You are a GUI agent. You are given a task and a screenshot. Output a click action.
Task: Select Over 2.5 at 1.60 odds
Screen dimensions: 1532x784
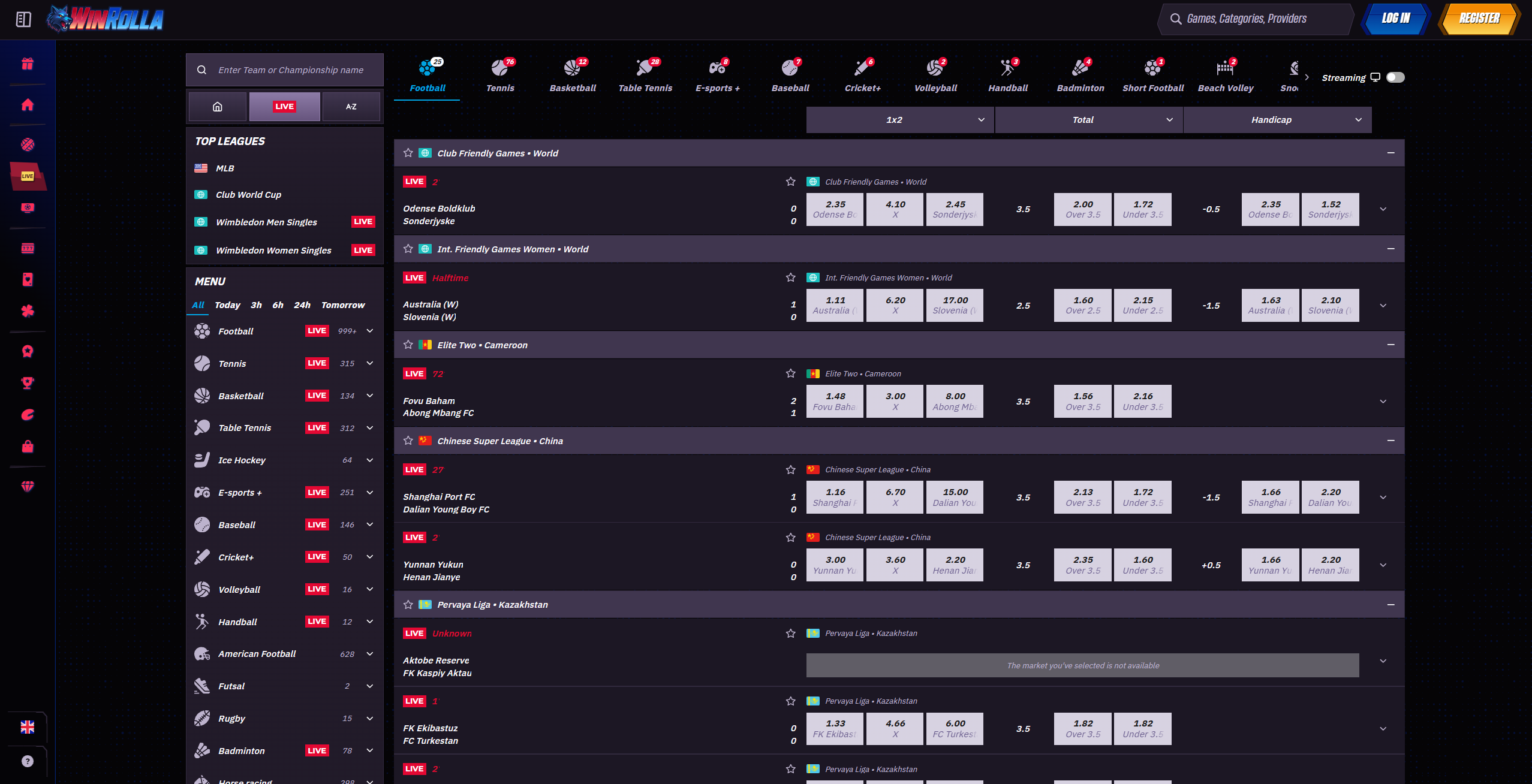click(1083, 306)
